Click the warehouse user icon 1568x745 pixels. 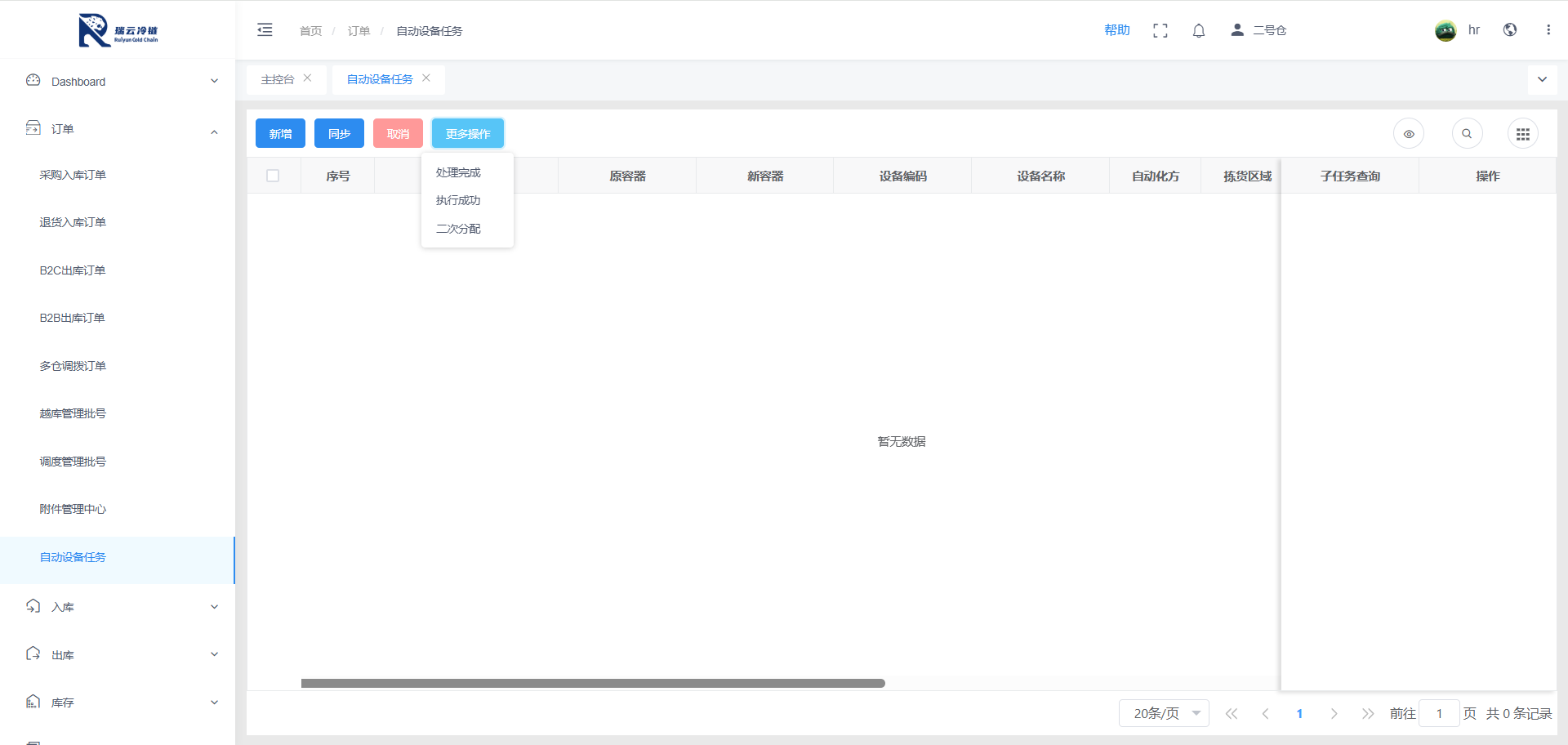pyautogui.click(x=1237, y=30)
